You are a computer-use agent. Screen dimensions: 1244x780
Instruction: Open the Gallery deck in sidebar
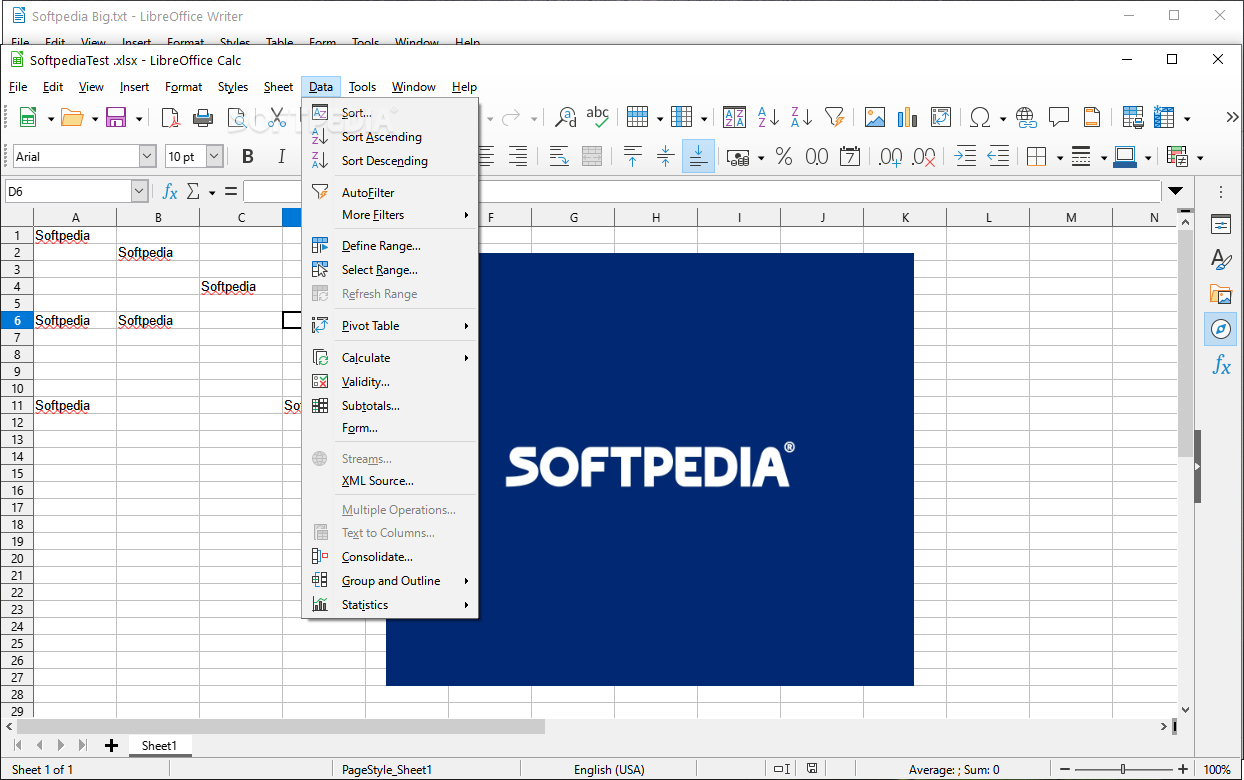pyautogui.click(x=1220, y=294)
